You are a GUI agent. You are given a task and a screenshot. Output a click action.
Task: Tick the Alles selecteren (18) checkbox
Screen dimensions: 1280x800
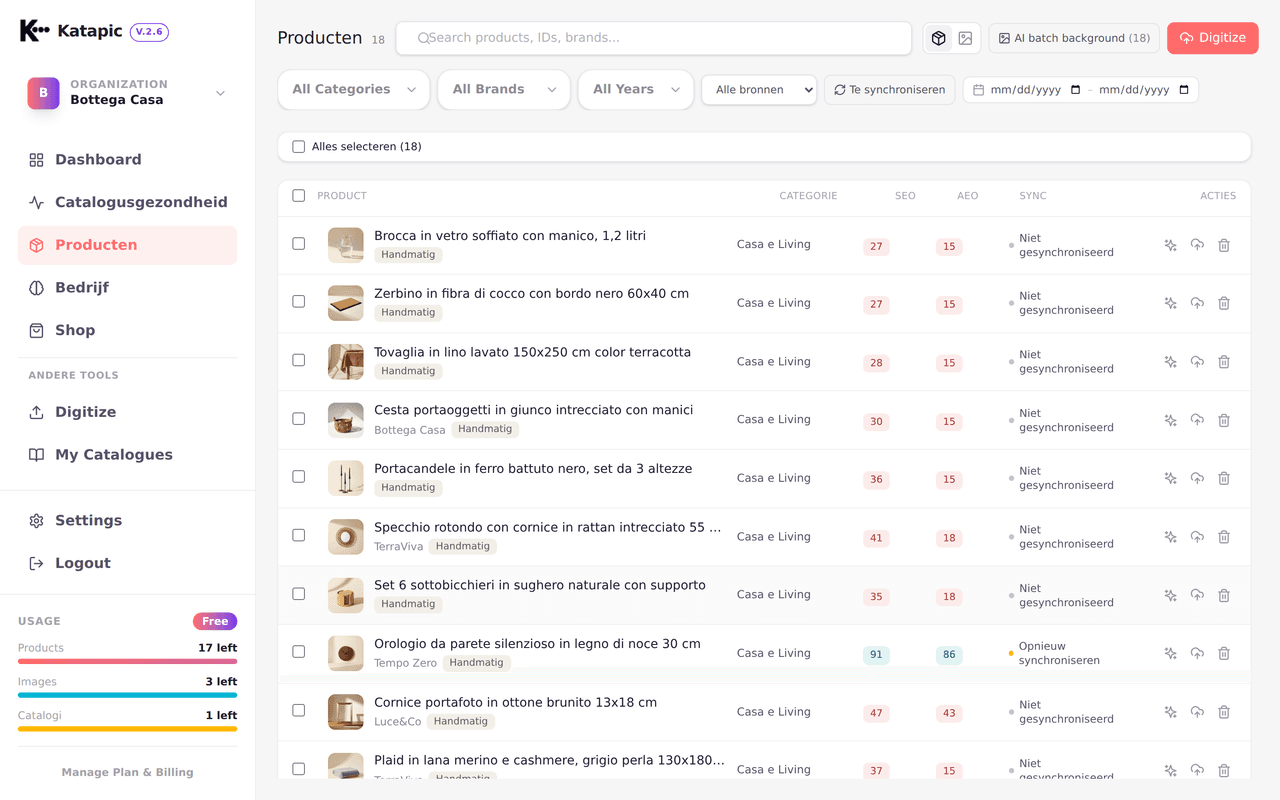tap(298, 147)
